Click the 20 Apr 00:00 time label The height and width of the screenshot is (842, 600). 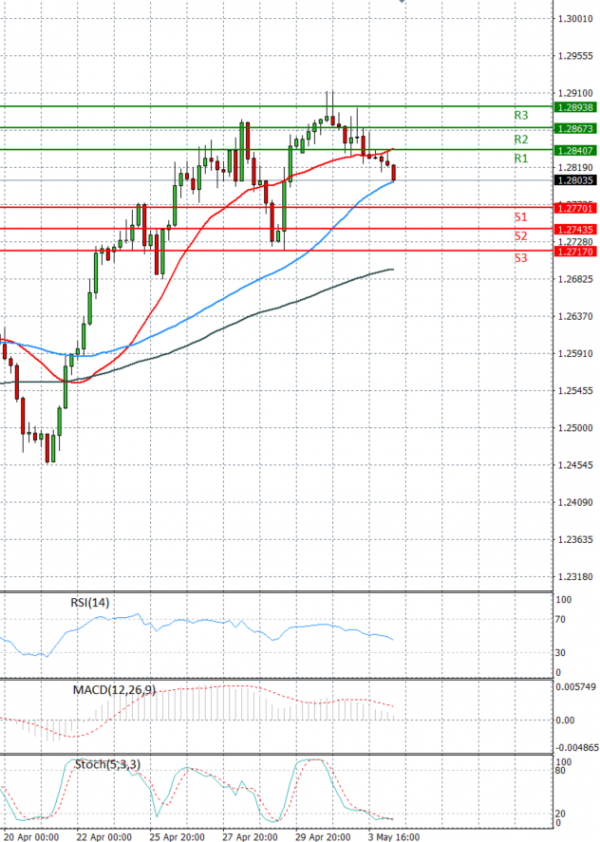[31, 837]
